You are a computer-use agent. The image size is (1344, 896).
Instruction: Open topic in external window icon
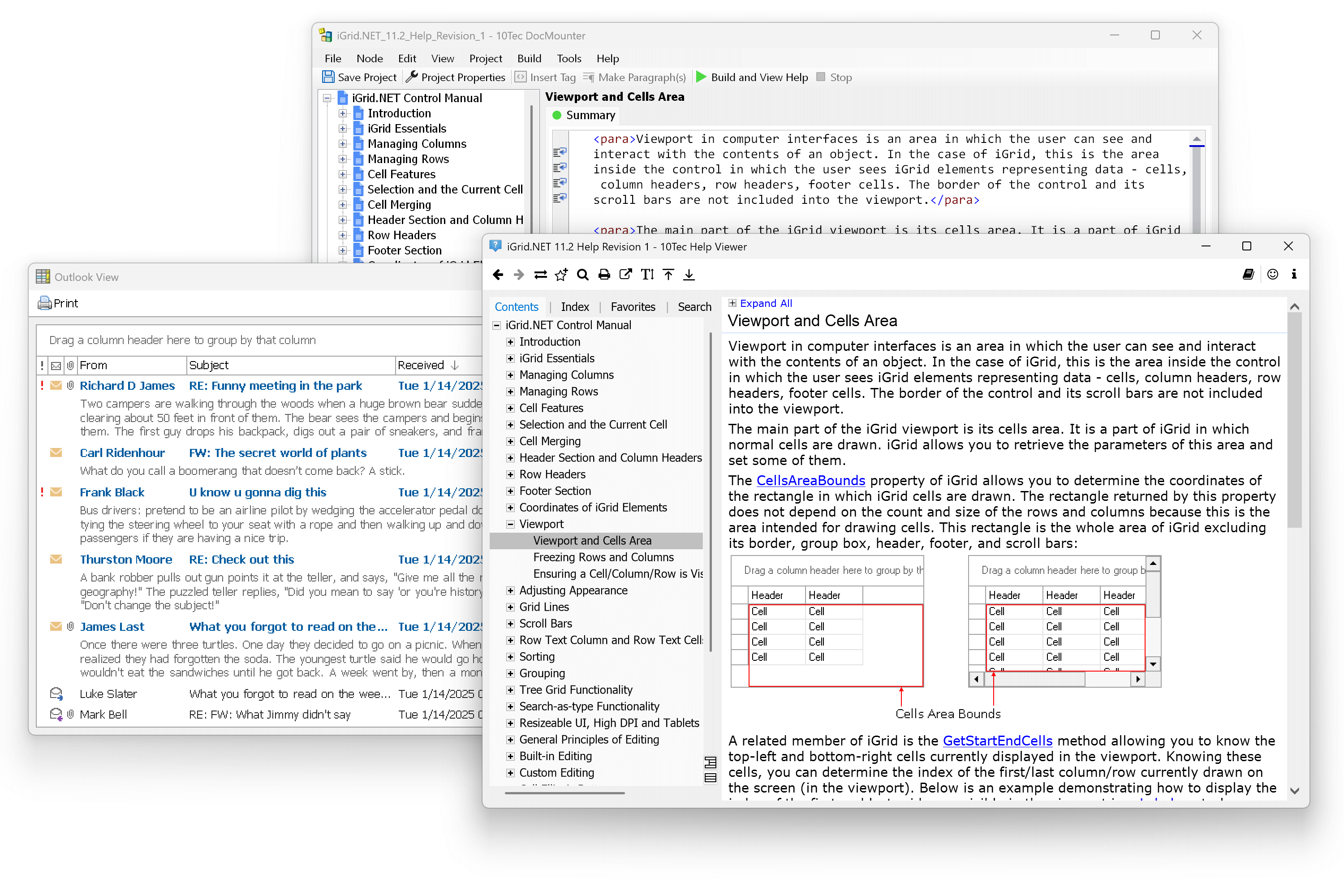tap(626, 275)
